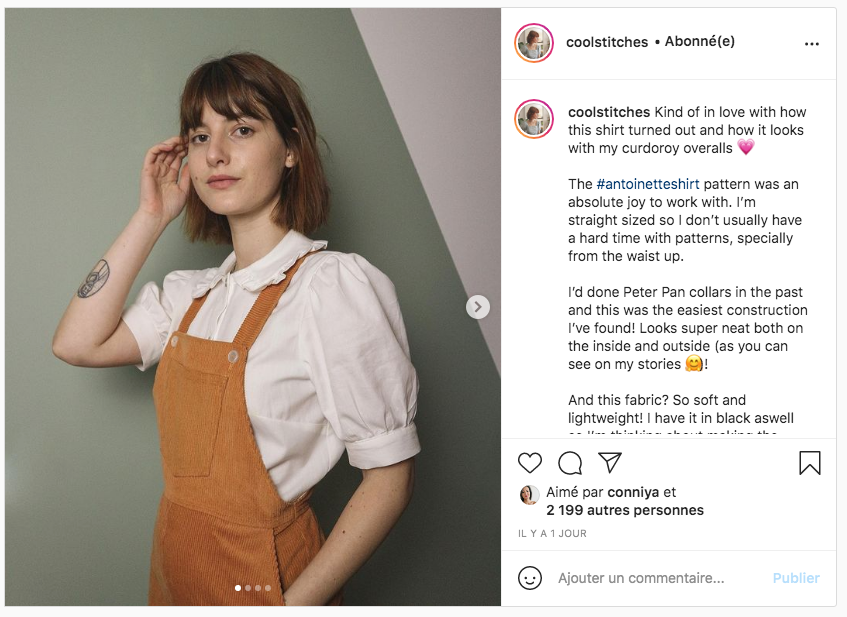Click the coolstitches username in header
Screen dimensions: 847x617
[x=607, y=43]
